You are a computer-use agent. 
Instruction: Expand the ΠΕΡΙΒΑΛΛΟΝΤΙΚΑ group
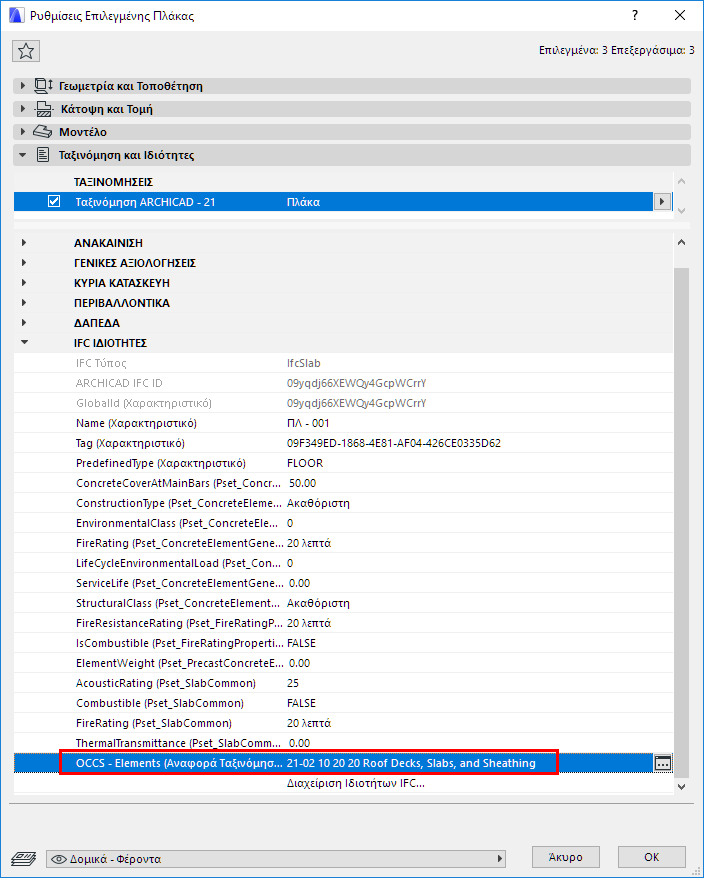[24, 302]
